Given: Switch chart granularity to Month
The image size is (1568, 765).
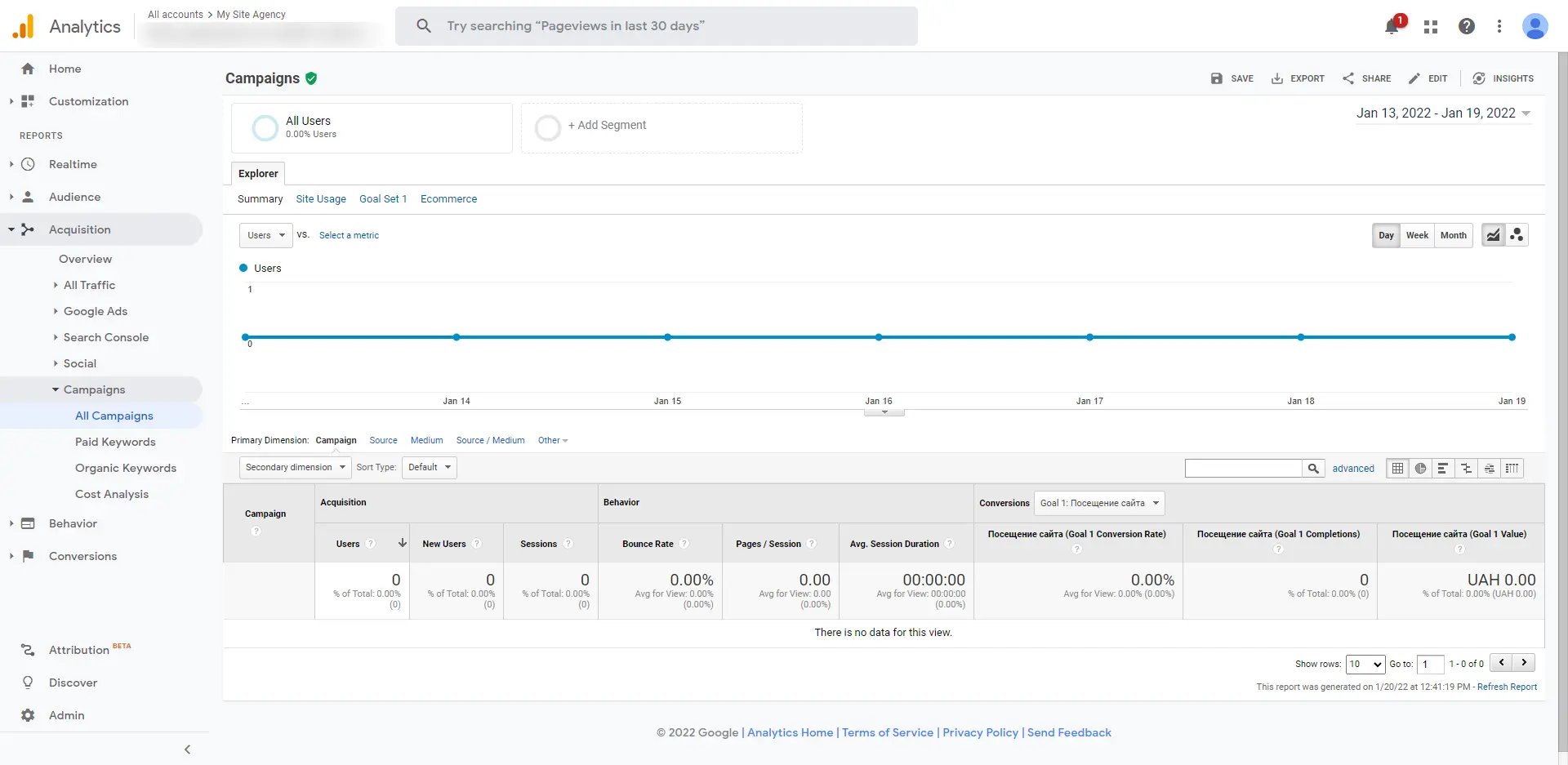Looking at the screenshot, I should point(1453,235).
